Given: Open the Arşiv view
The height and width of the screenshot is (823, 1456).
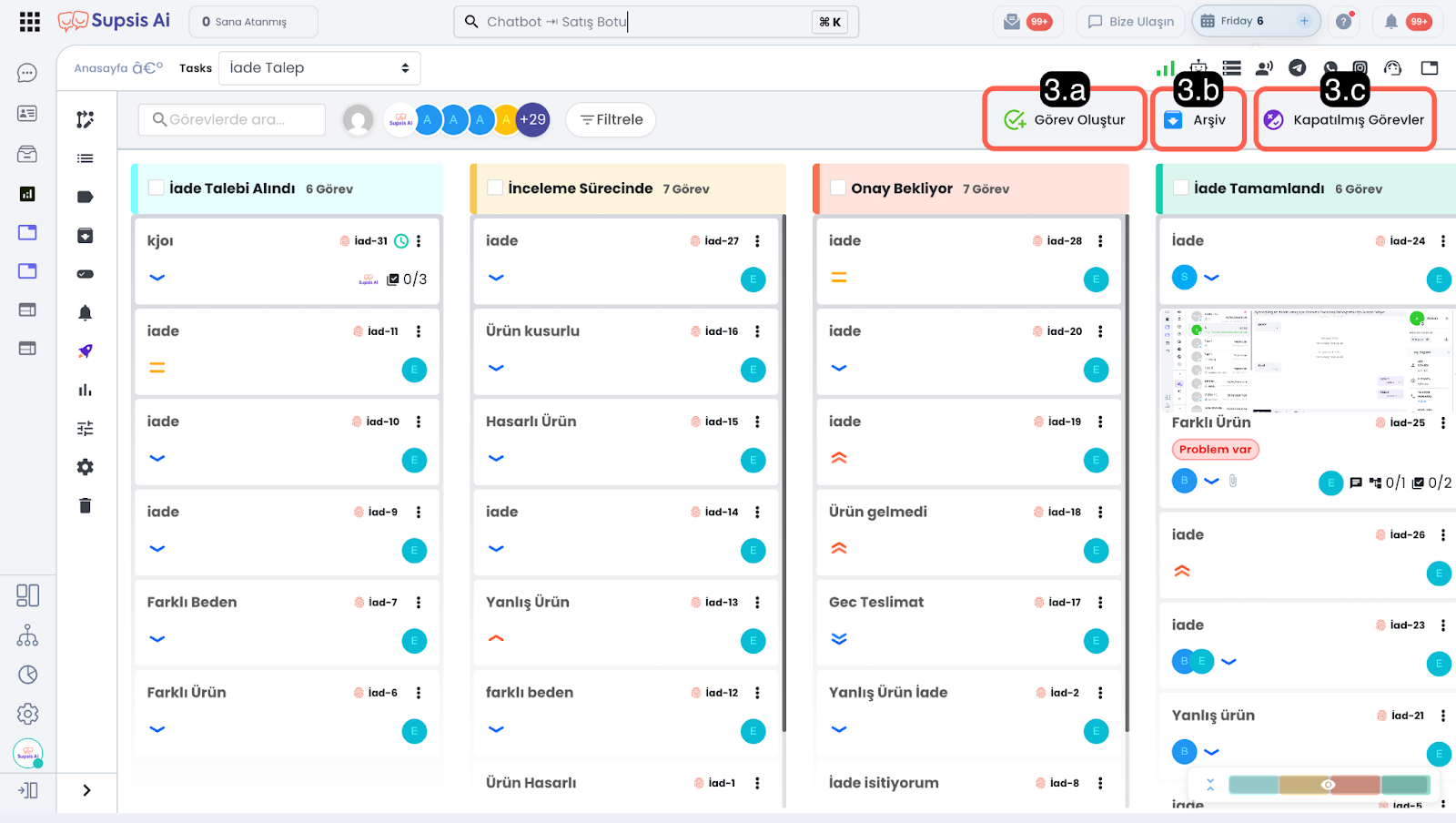Looking at the screenshot, I should click(1197, 120).
